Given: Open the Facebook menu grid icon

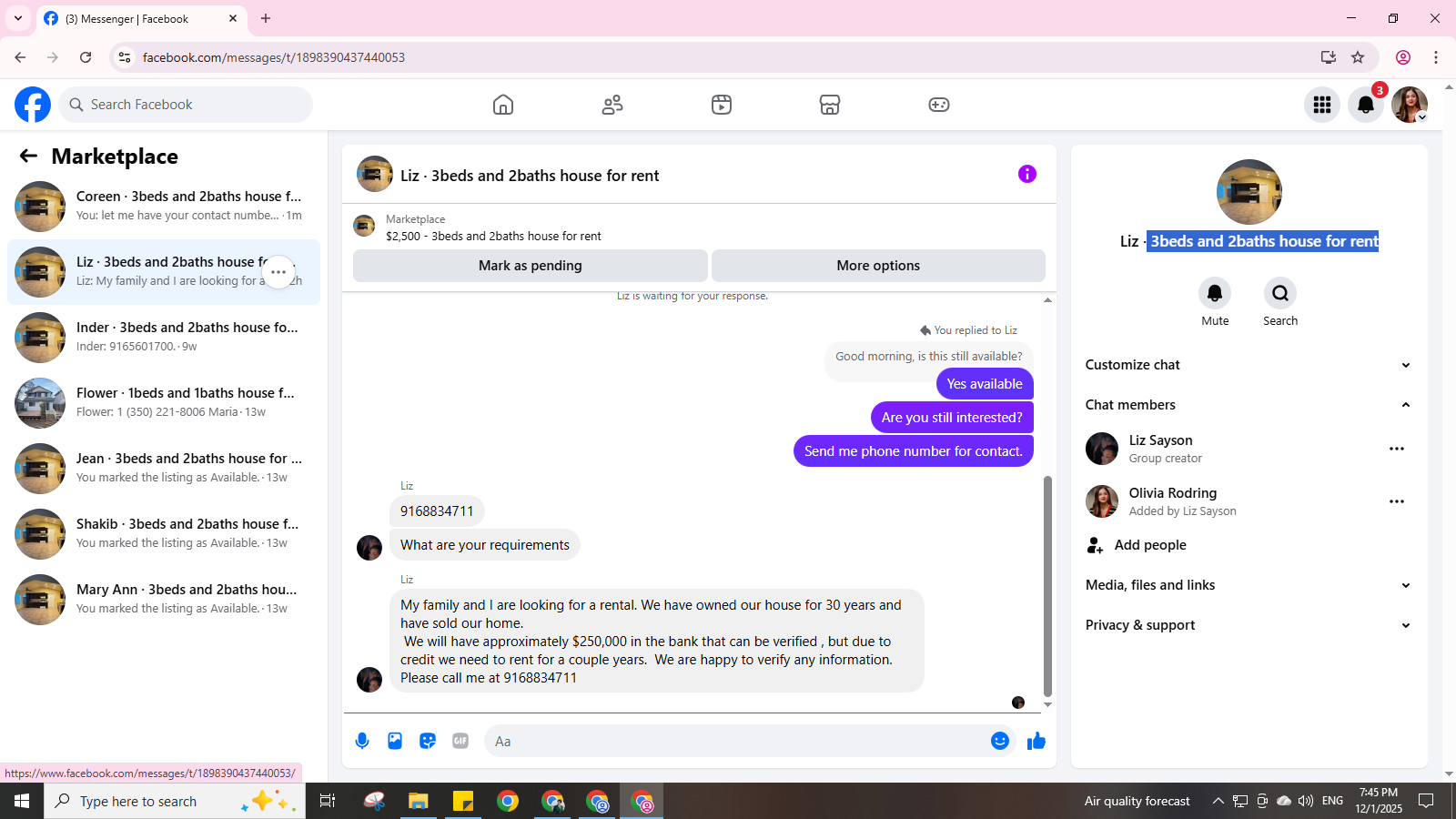Looking at the screenshot, I should pos(1322,105).
